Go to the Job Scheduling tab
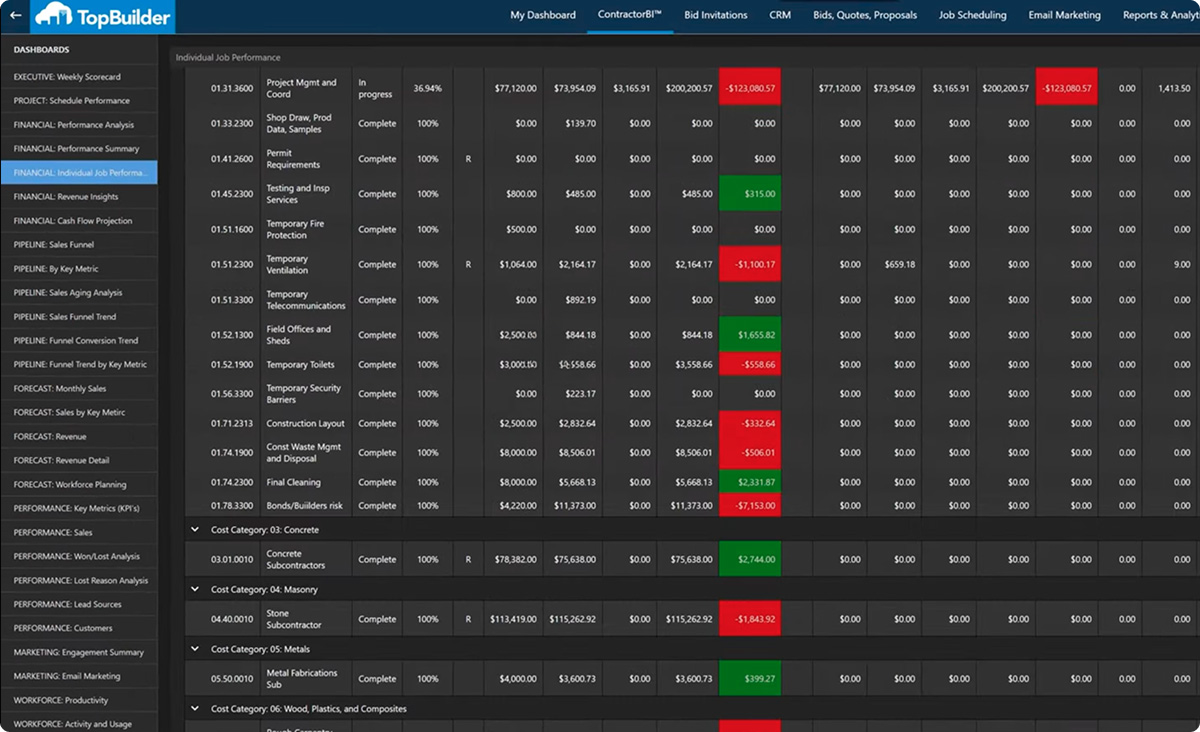Screen dimensions: 1200x732 coord(973,15)
